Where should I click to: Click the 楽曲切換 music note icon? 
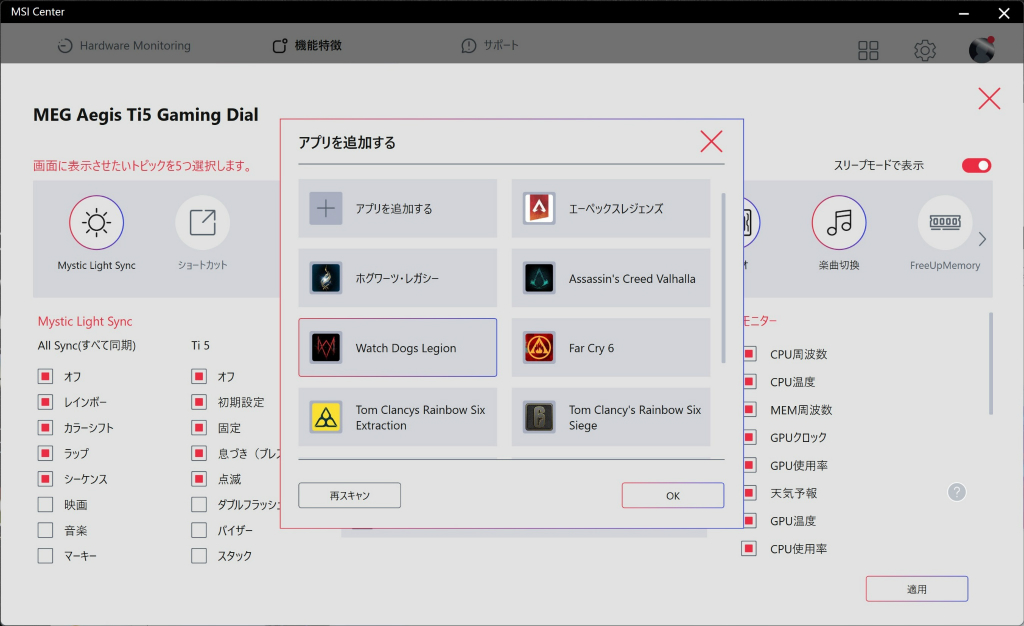coord(839,223)
